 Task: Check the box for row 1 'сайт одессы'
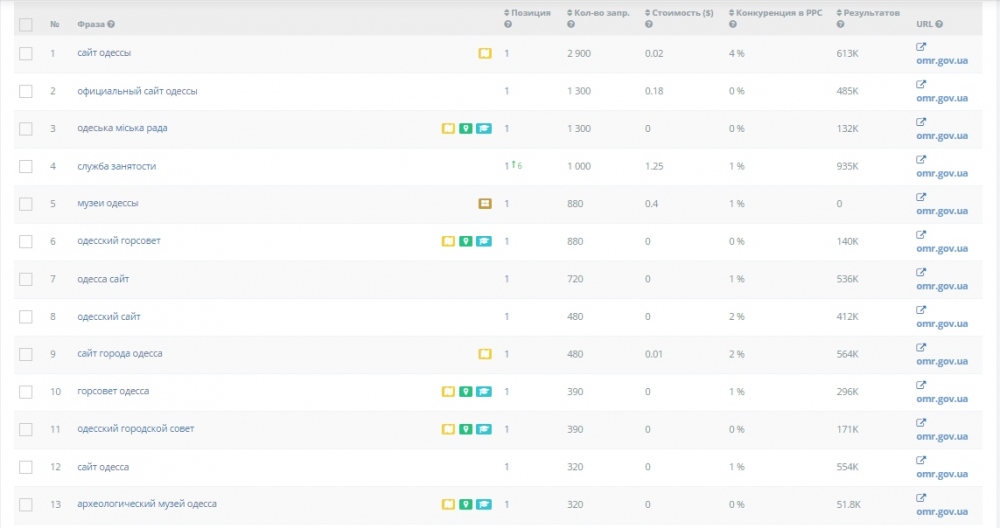tap(26, 53)
